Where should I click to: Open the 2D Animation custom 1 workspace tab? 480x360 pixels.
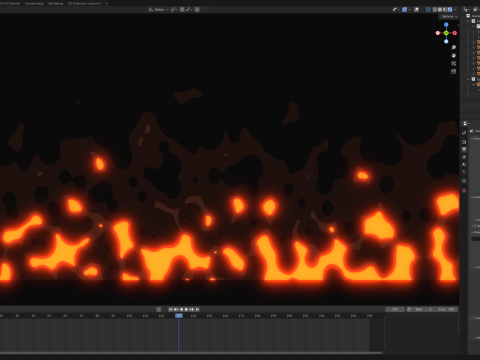tap(84, 3)
